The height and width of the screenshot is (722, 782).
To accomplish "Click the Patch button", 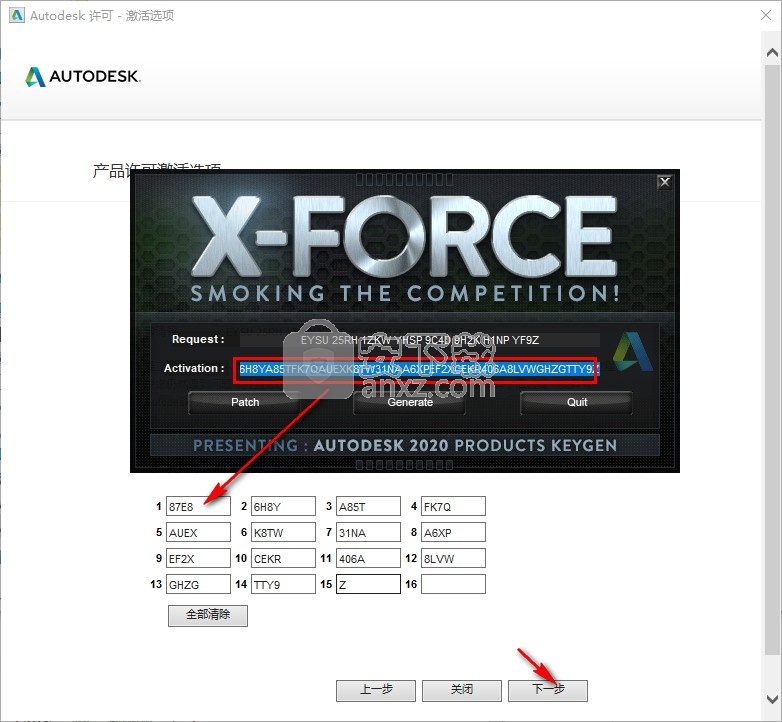I will click(245, 402).
